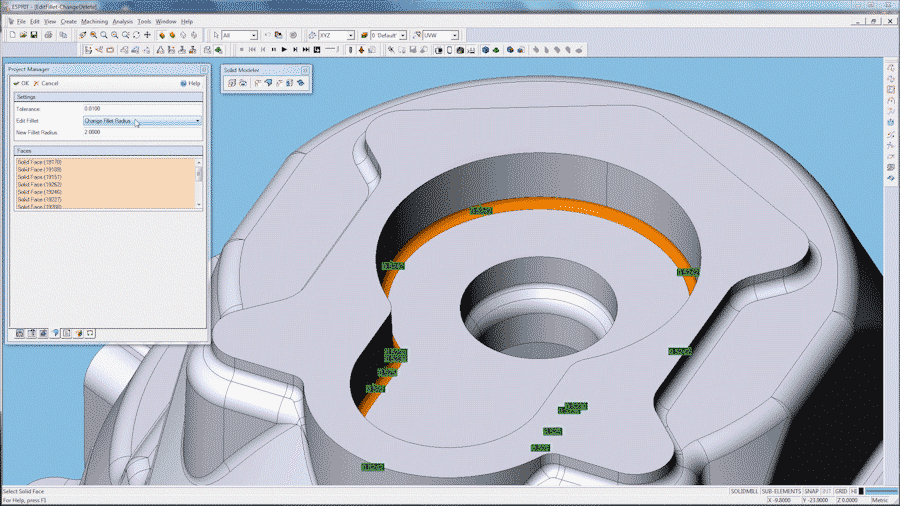This screenshot has height=506, width=900.
Task: Toggle SNAP mode in status bar
Action: click(x=811, y=492)
